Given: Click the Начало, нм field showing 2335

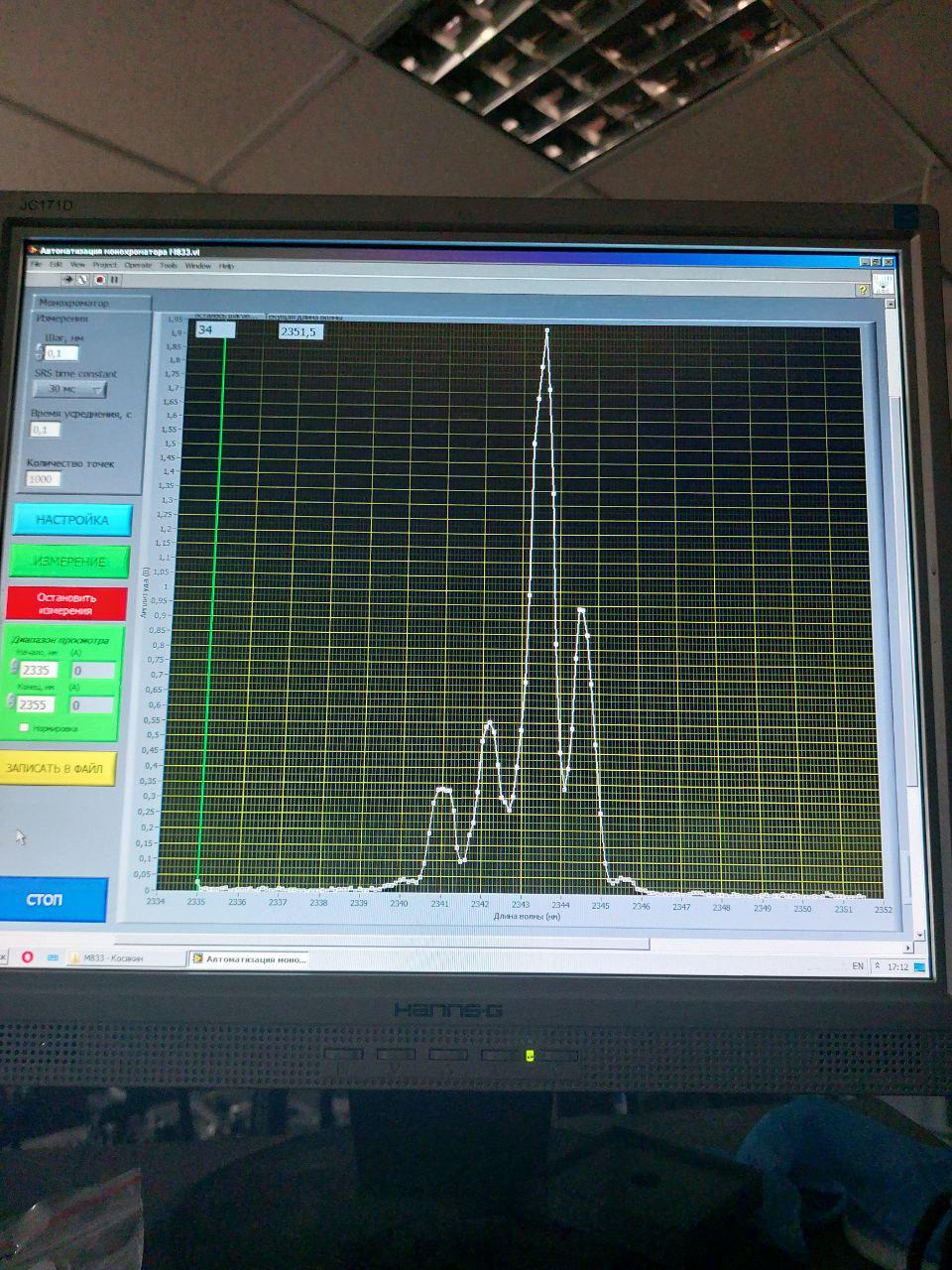Looking at the screenshot, I should pos(38,670).
